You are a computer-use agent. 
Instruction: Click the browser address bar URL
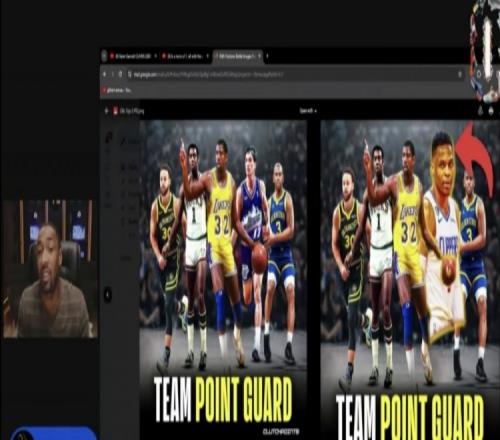click(x=208, y=74)
